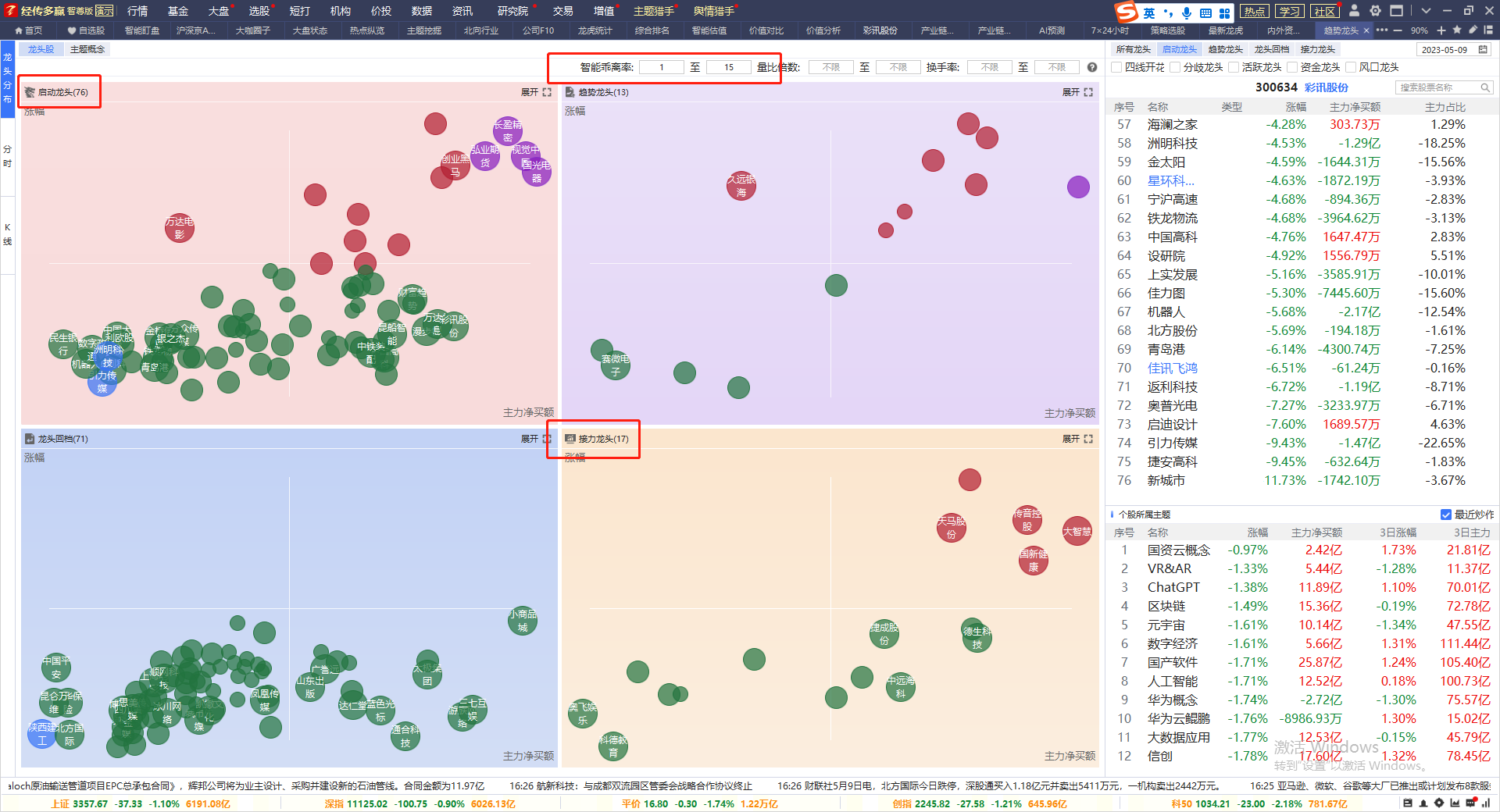Image resolution: width=1500 pixels, height=812 pixels.
Task: Click the Sogou input method S logo
Action: pos(1126,12)
